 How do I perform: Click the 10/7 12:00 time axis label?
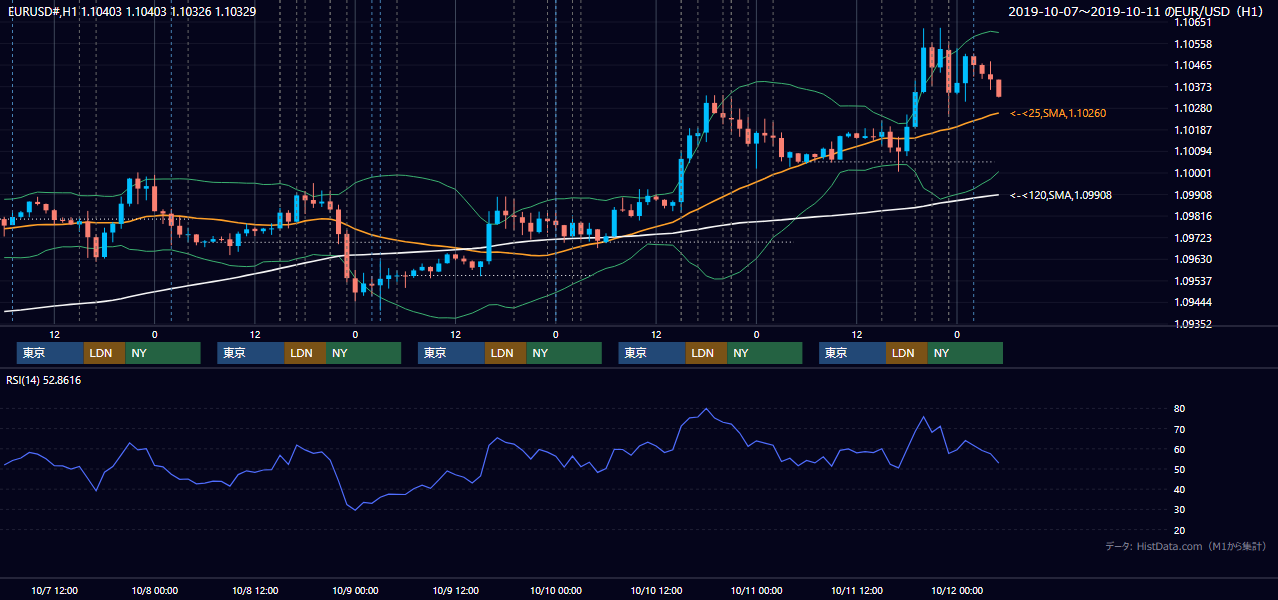54,590
